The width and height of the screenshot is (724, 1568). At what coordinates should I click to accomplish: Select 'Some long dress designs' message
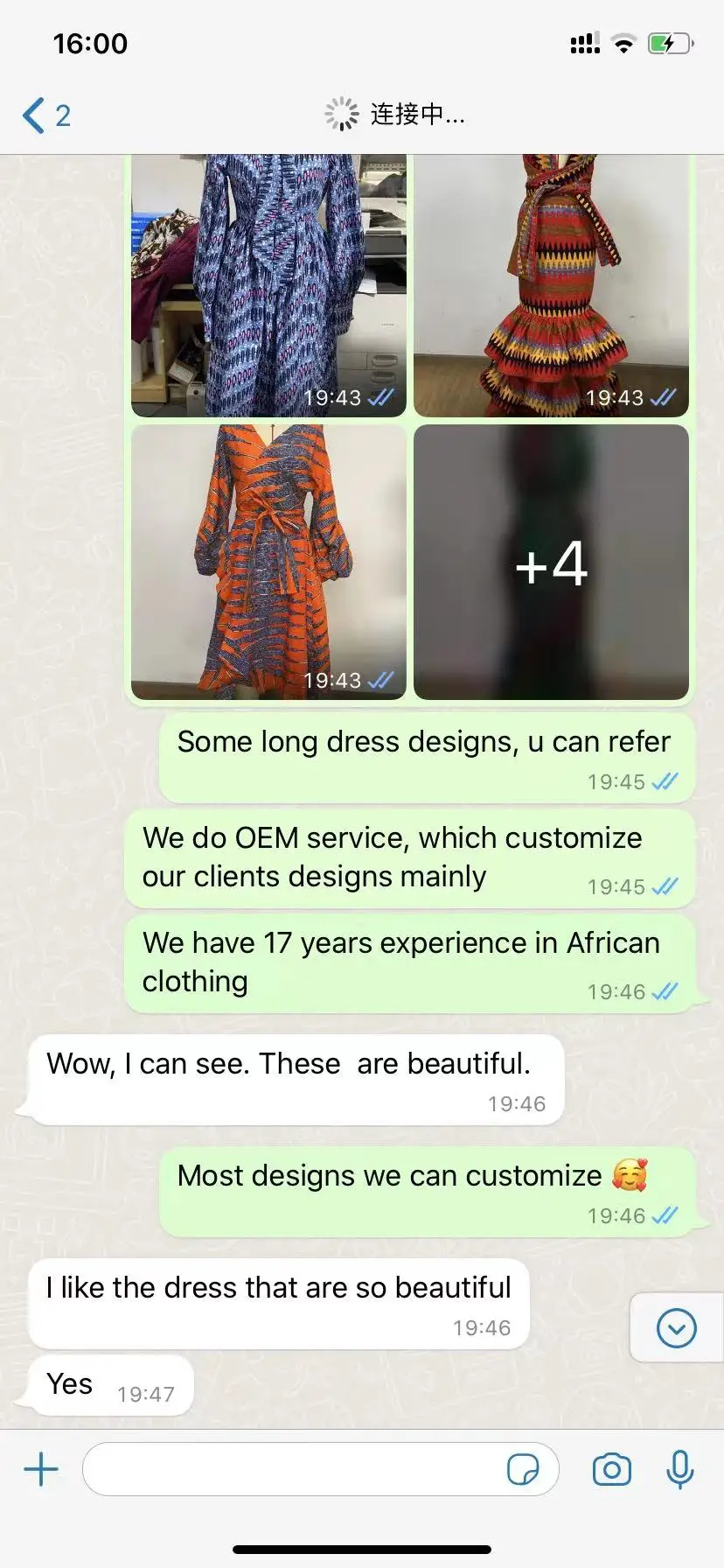pos(427,758)
